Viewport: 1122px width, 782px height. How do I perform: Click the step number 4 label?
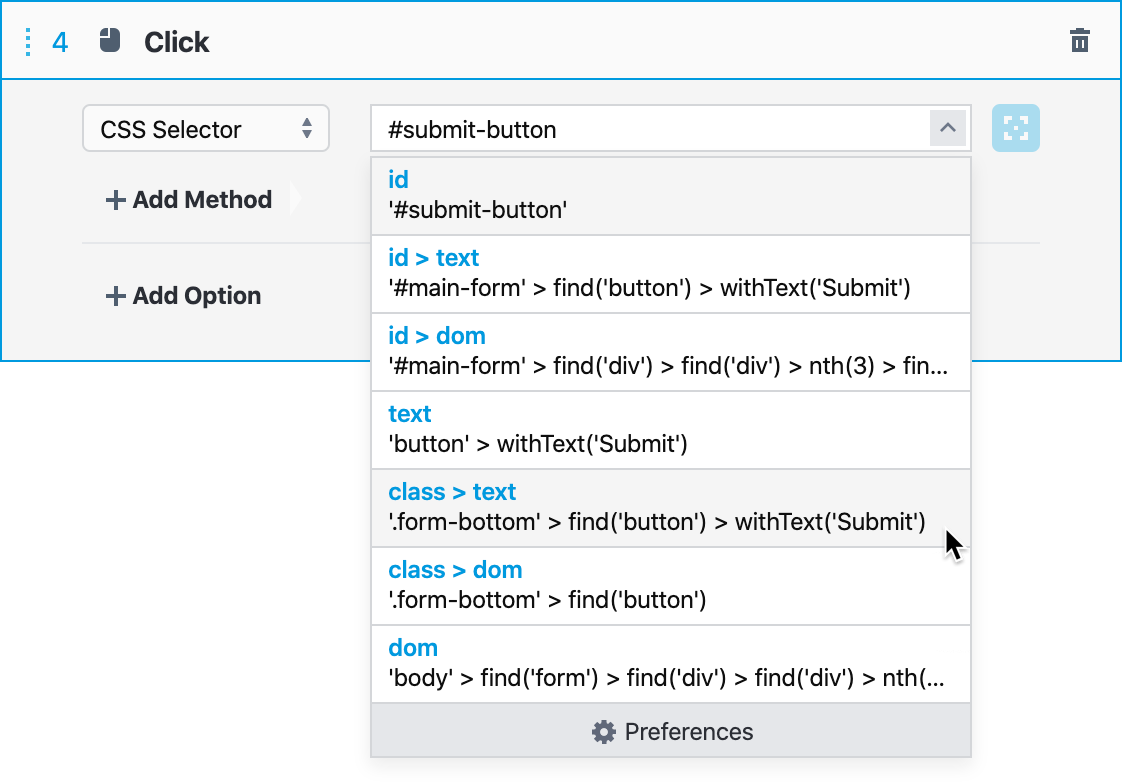[x=60, y=42]
